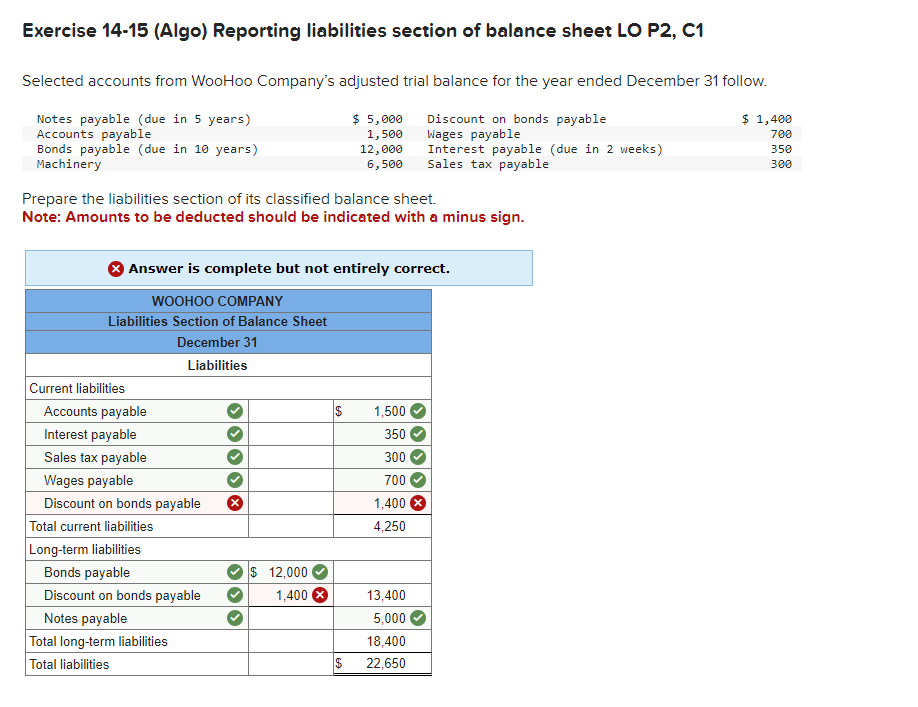Image resolution: width=918 pixels, height=707 pixels.
Task: Toggle the checkmark next to the 300 amount
Action: [418, 457]
